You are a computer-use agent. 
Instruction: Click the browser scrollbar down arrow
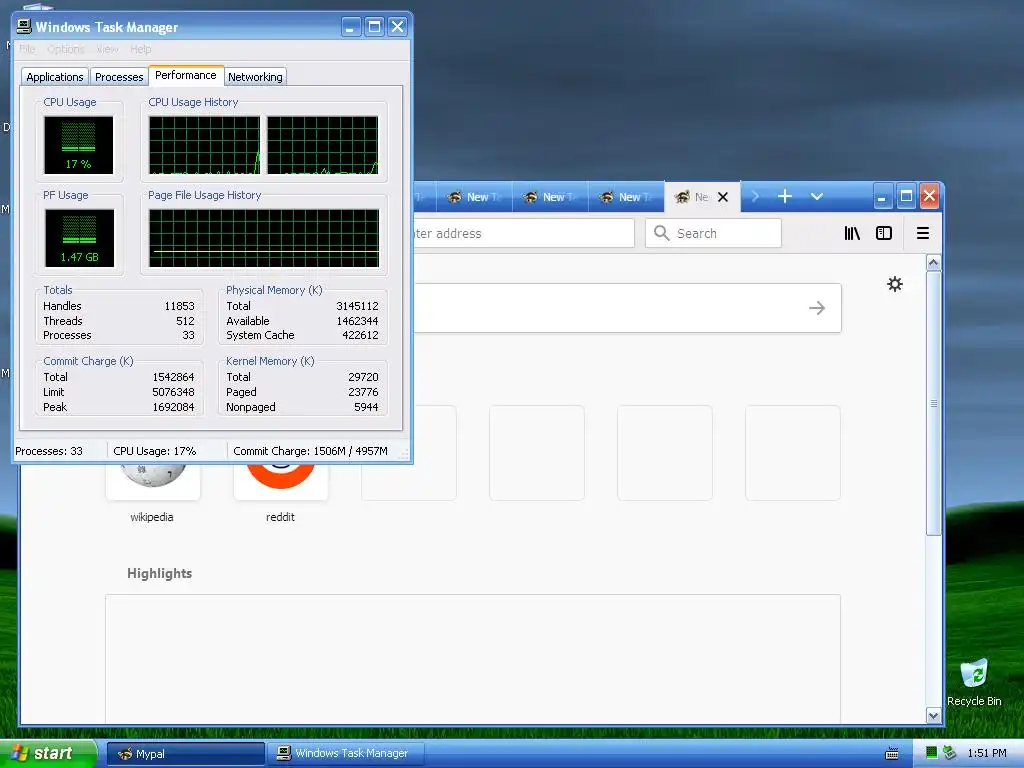934,716
